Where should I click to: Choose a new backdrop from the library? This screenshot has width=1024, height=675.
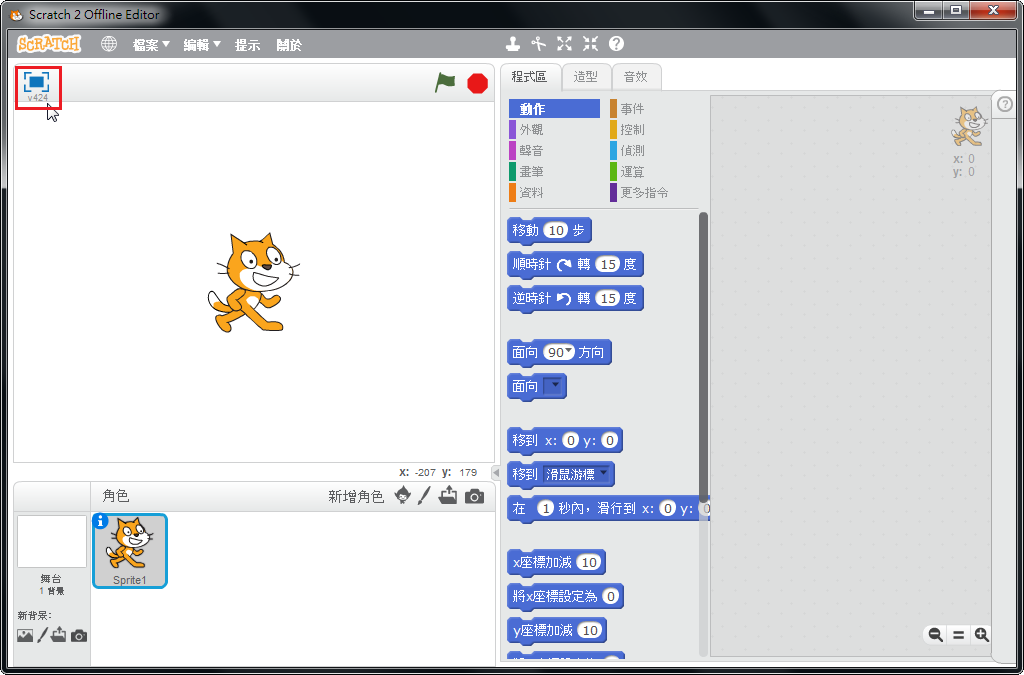coord(25,635)
